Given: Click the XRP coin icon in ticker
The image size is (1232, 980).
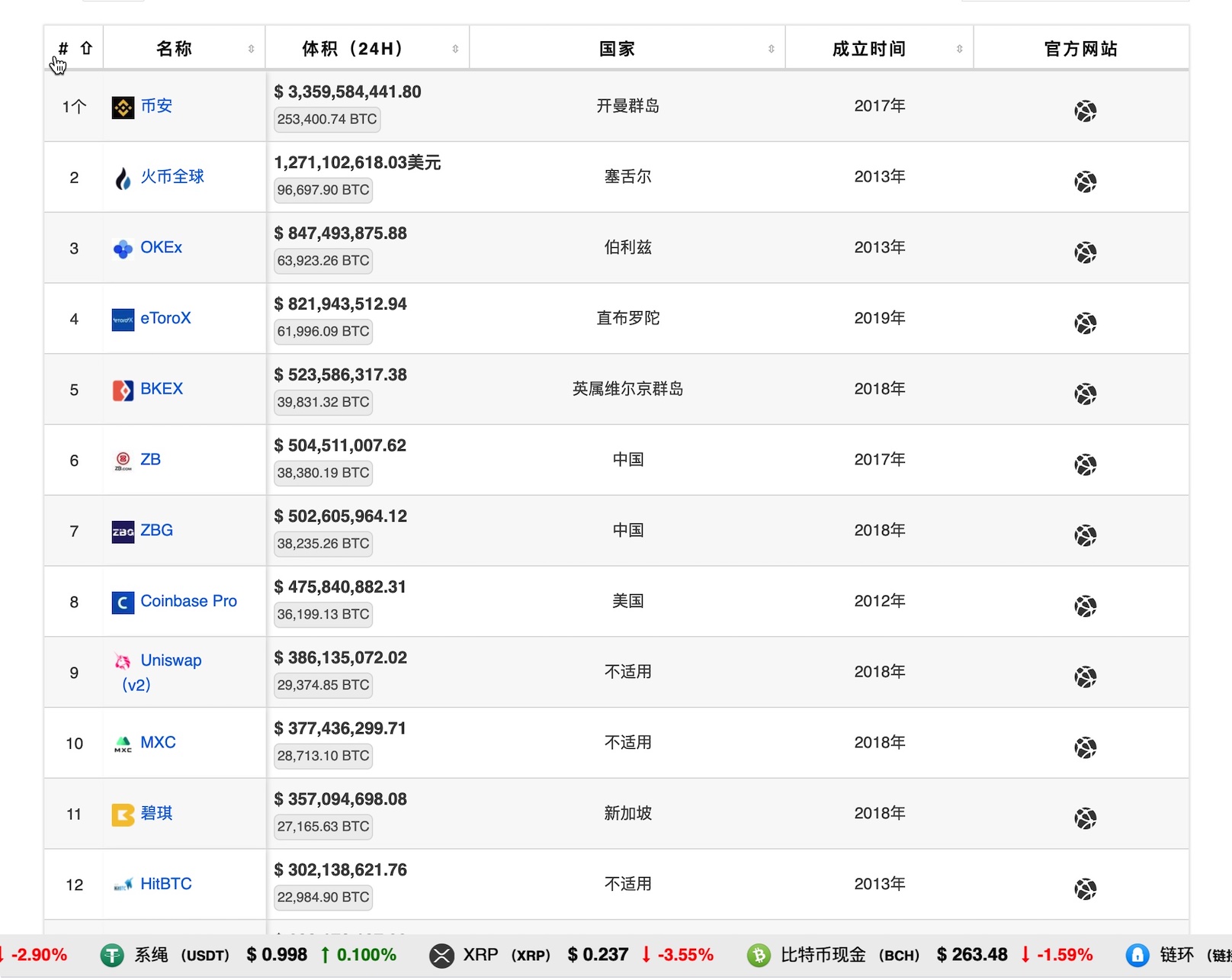Looking at the screenshot, I should pos(441,956).
